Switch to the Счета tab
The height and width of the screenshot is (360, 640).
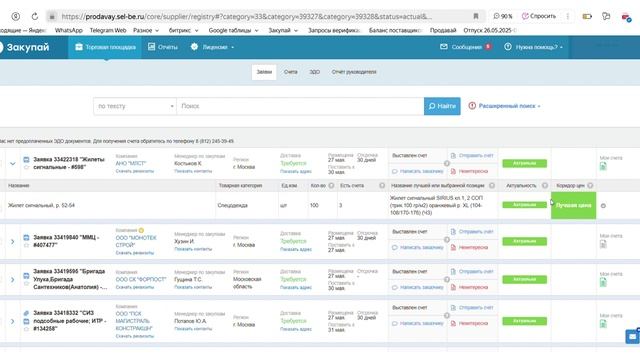[x=291, y=72]
